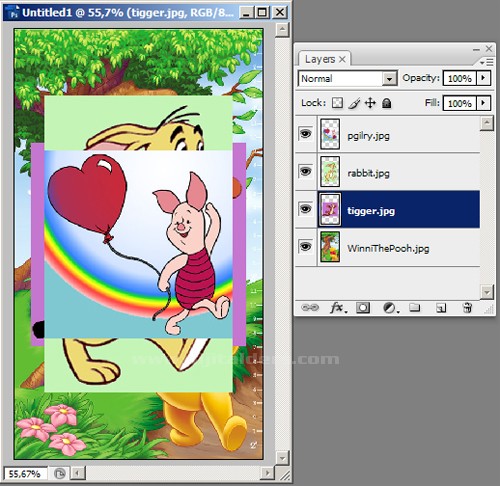The image size is (500, 486).
Task: Select the pgilry.jpg layer
Action: pyautogui.click(x=387, y=134)
